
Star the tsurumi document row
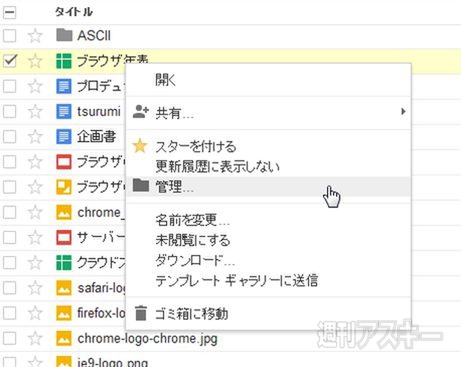pyautogui.click(x=35, y=111)
